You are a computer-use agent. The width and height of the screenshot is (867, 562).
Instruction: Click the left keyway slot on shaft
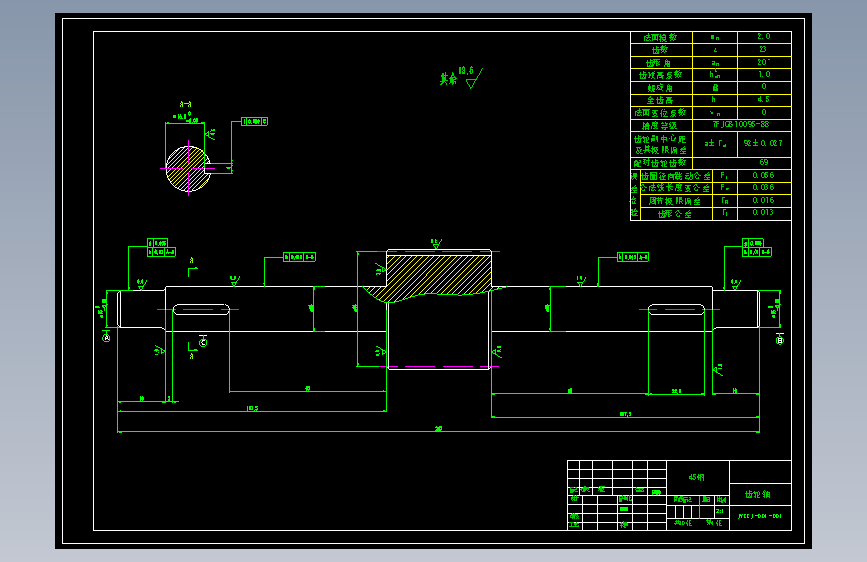tap(201, 309)
